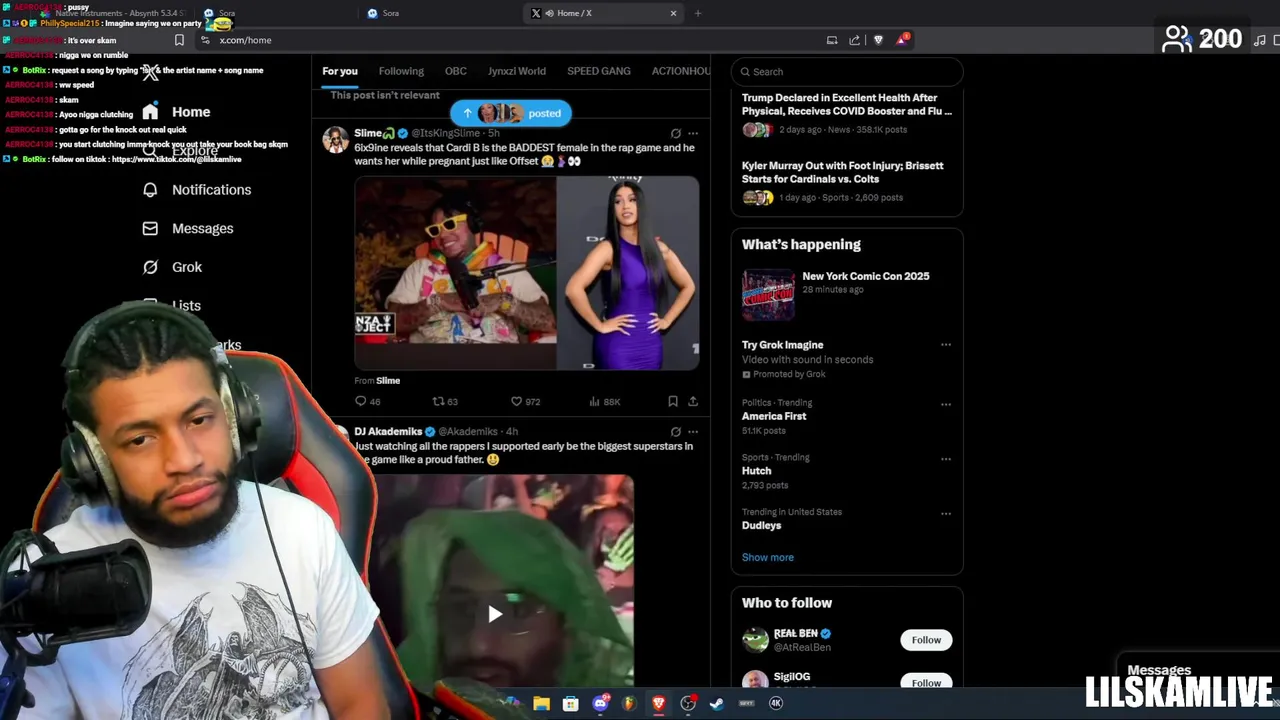Open options for Try Grok Imagine
This screenshot has width=1280, height=720.
946,345
